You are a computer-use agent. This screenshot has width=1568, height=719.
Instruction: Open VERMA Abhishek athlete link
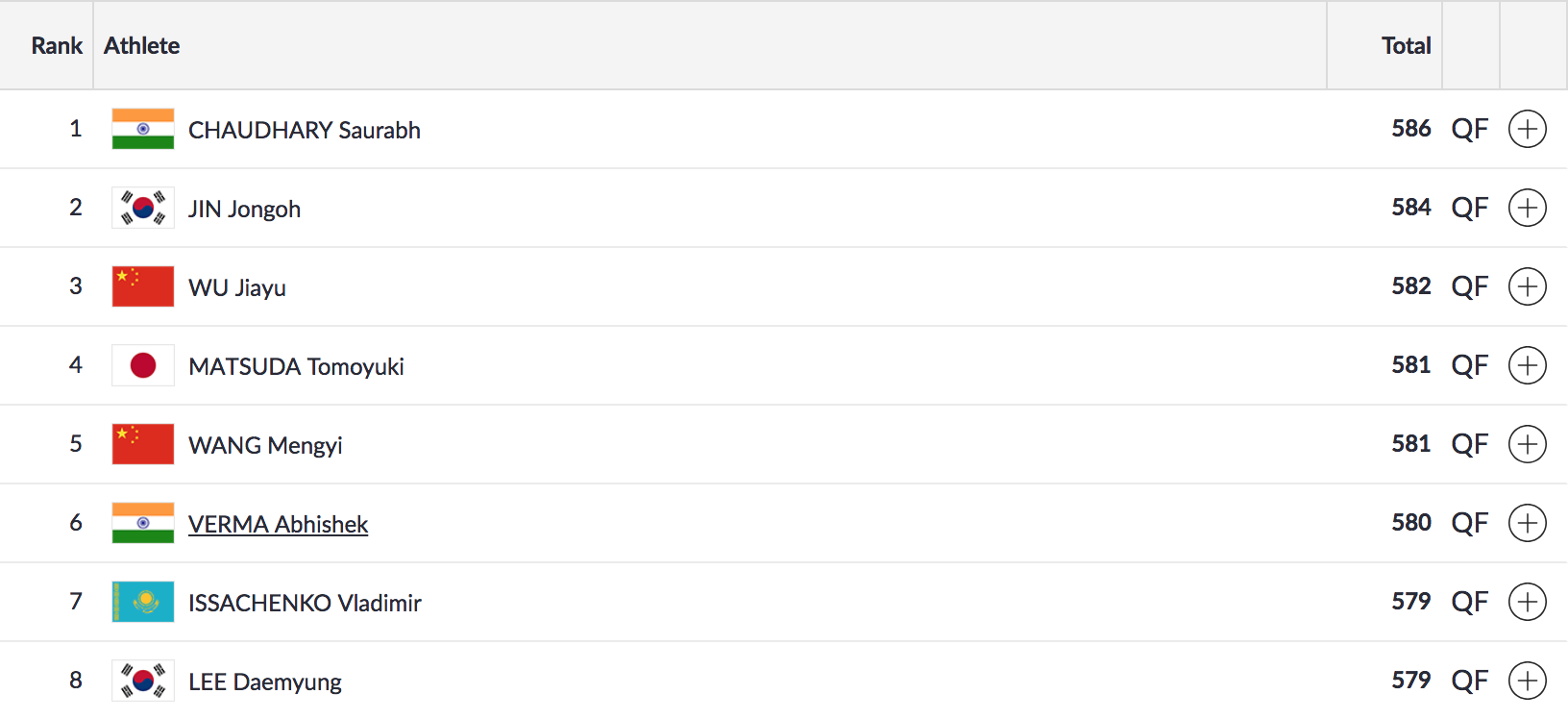[x=278, y=524]
